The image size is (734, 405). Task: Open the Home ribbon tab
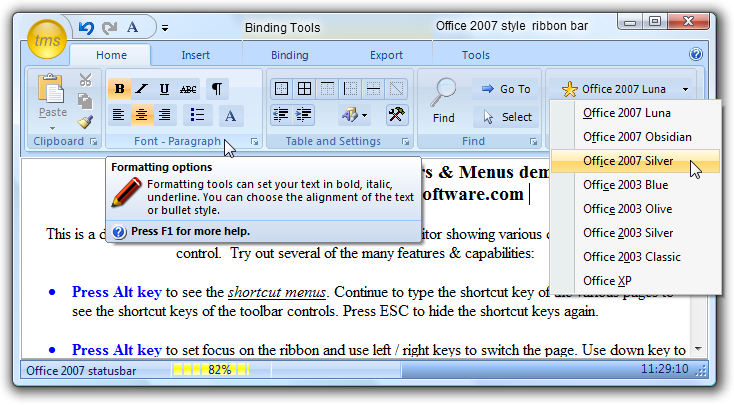click(111, 55)
